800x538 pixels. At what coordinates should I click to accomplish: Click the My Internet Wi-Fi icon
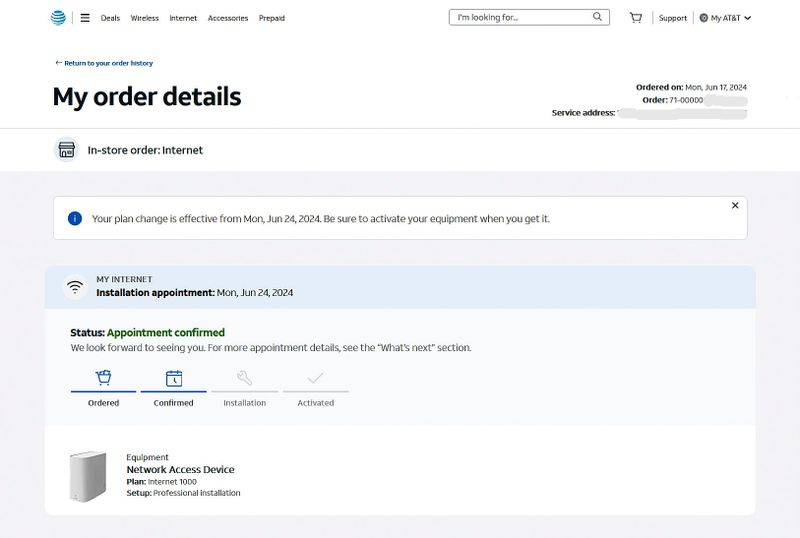point(75,287)
